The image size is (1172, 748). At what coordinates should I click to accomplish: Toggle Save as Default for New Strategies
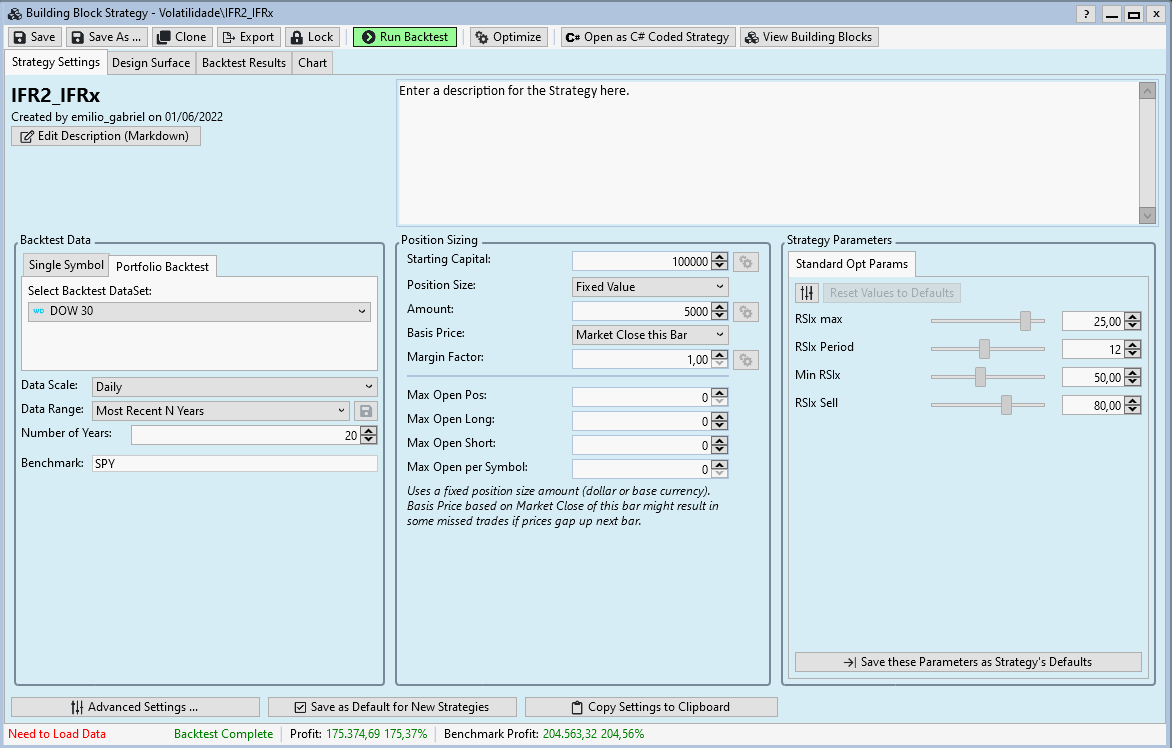click(392, 707)
